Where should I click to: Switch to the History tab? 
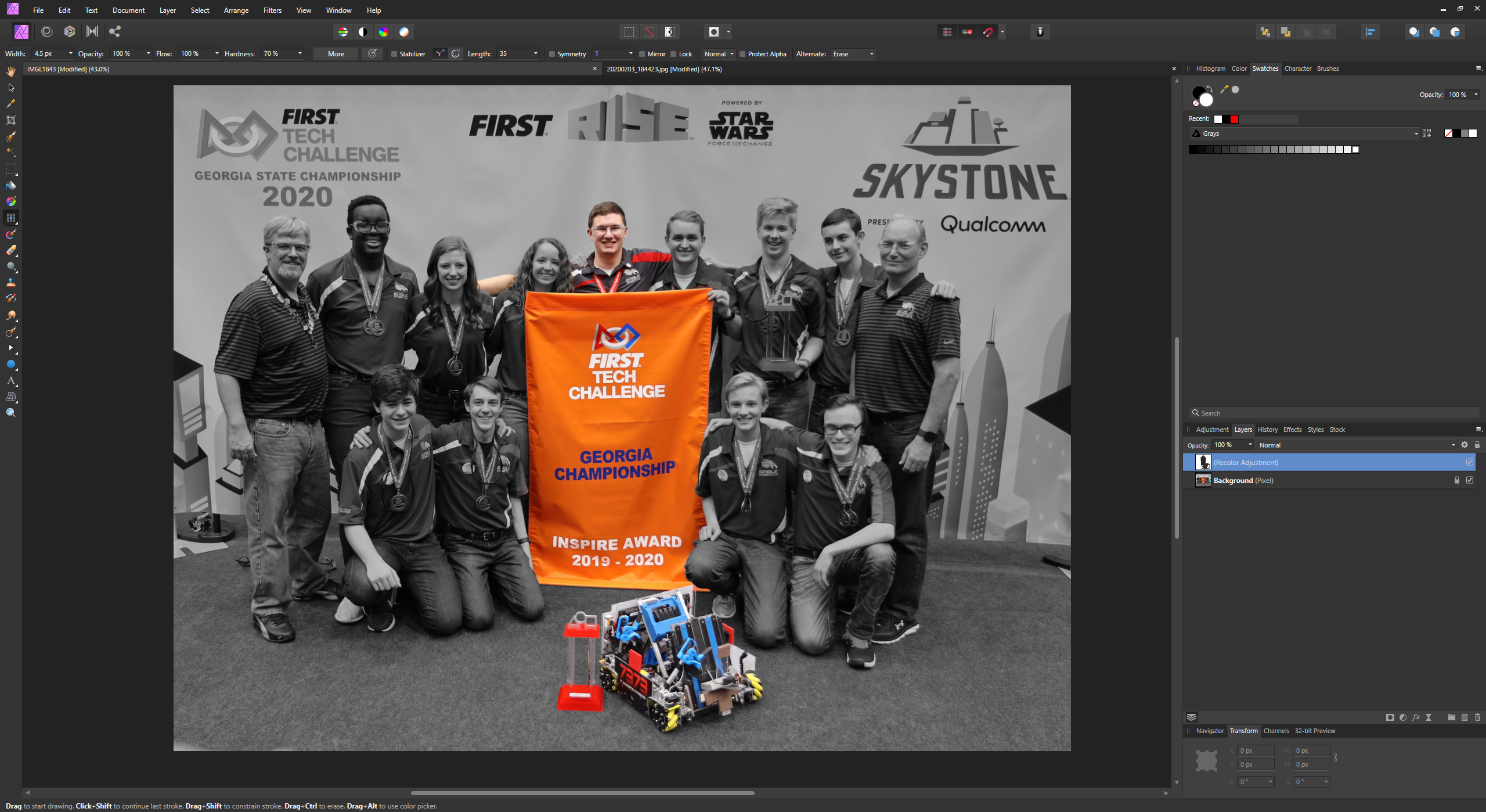1268,430
